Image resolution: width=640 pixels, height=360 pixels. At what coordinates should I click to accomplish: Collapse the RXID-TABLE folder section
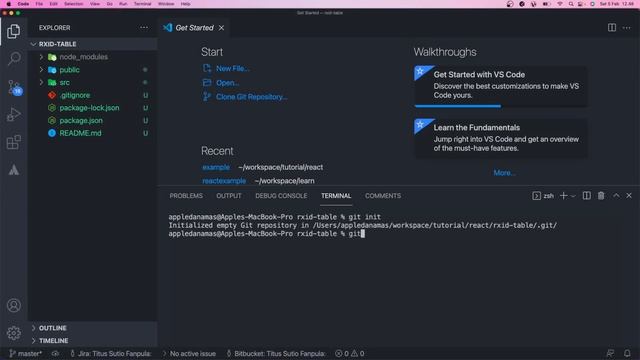[93, 44]
